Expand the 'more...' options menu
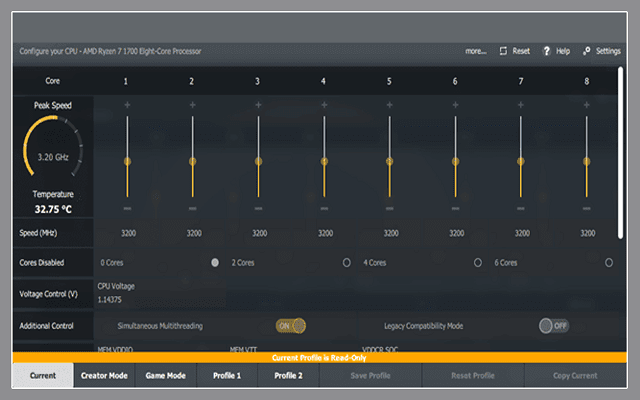 click(476, 50)
